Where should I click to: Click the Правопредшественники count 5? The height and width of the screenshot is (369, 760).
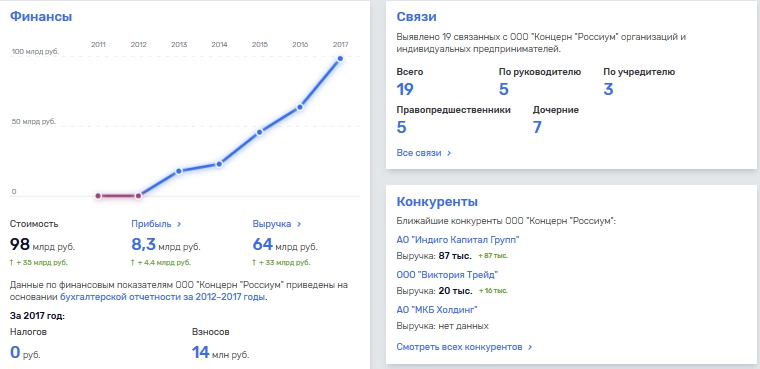click(401, 128)
